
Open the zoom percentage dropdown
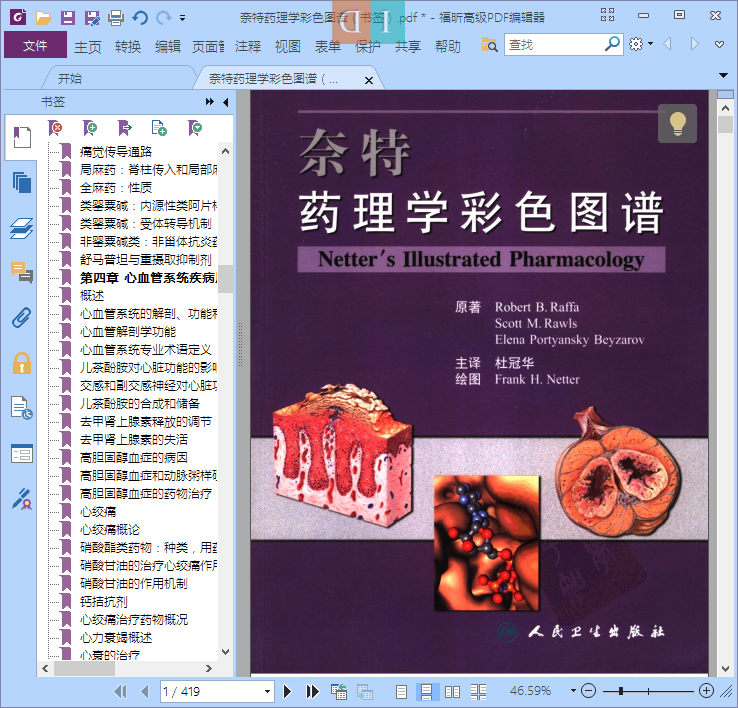pyautogui.click(x=573, y=691)
